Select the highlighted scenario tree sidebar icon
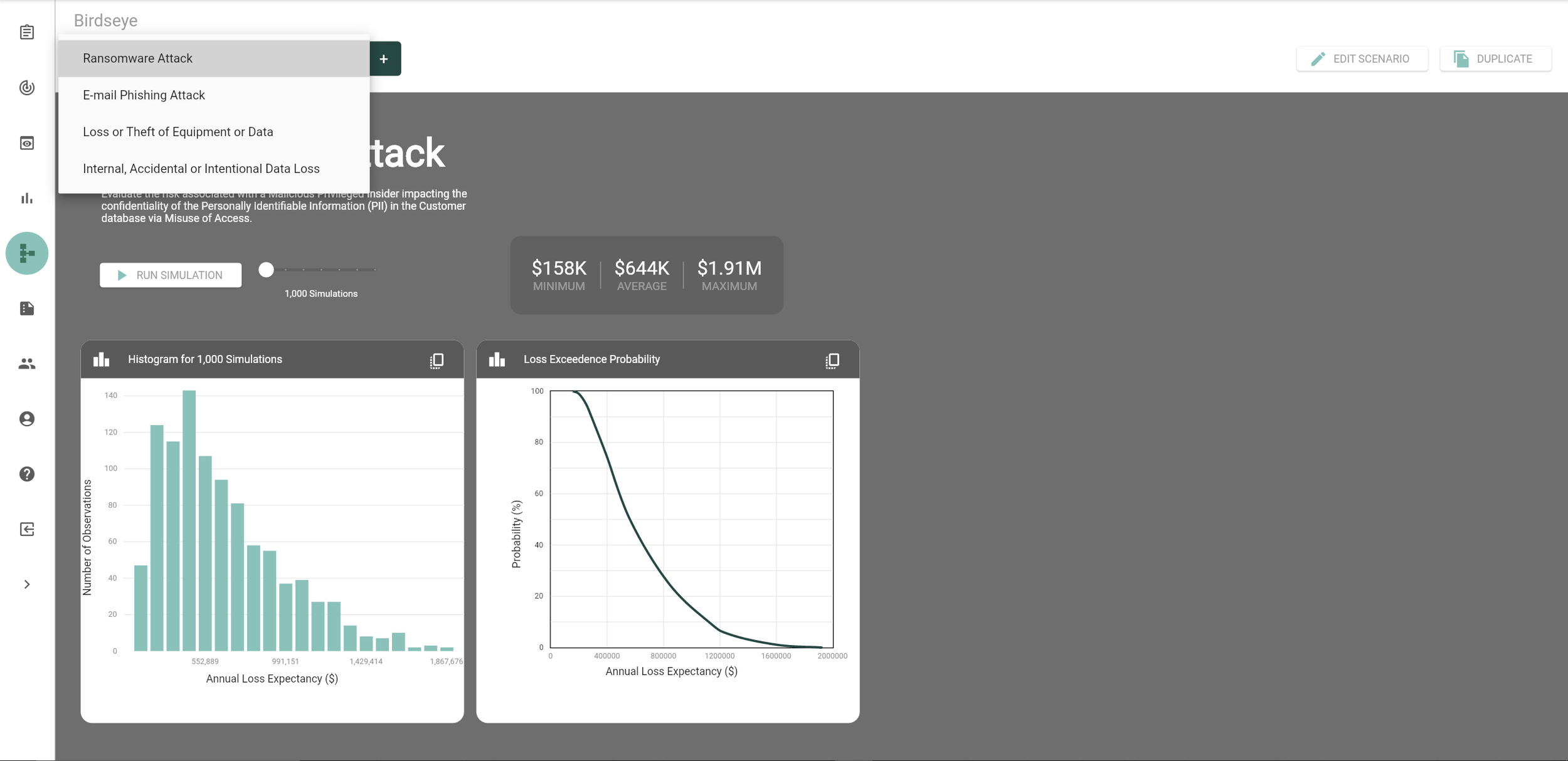1568x761 pixels. [26, 253]
